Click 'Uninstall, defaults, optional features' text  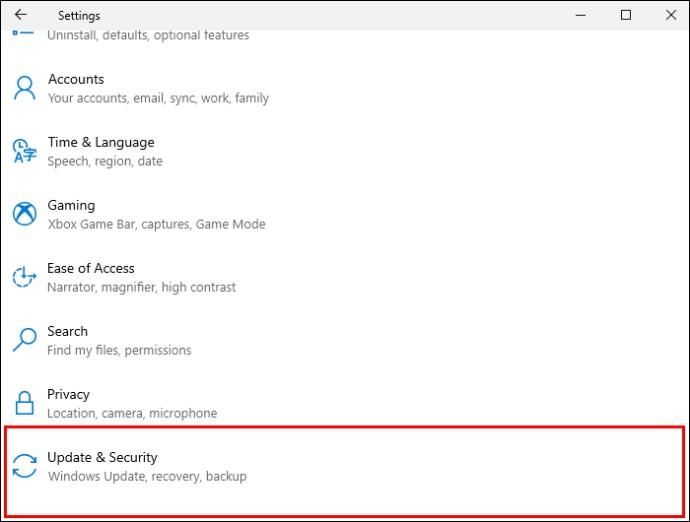(148, 35)
